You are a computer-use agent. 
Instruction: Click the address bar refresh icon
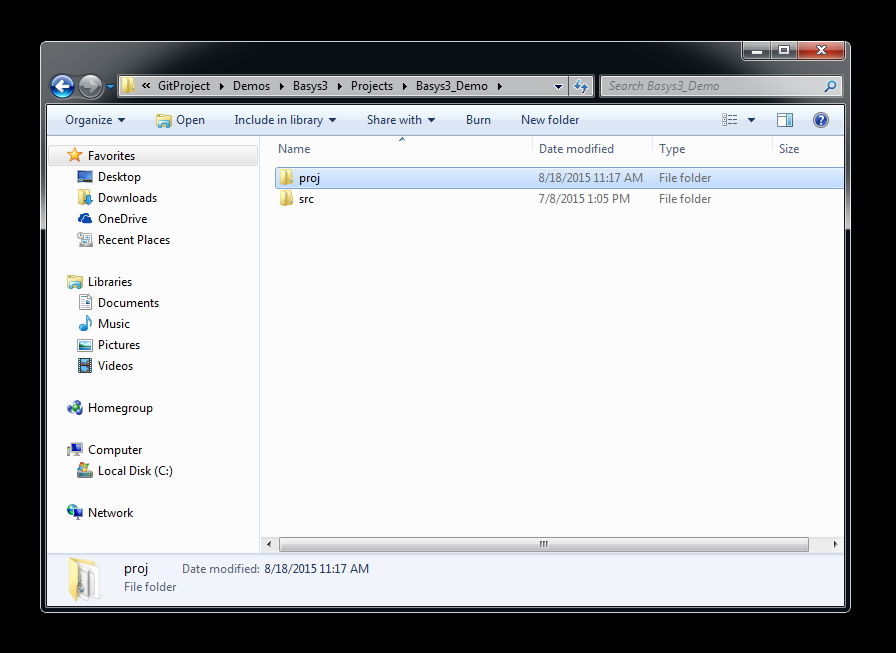581,86
